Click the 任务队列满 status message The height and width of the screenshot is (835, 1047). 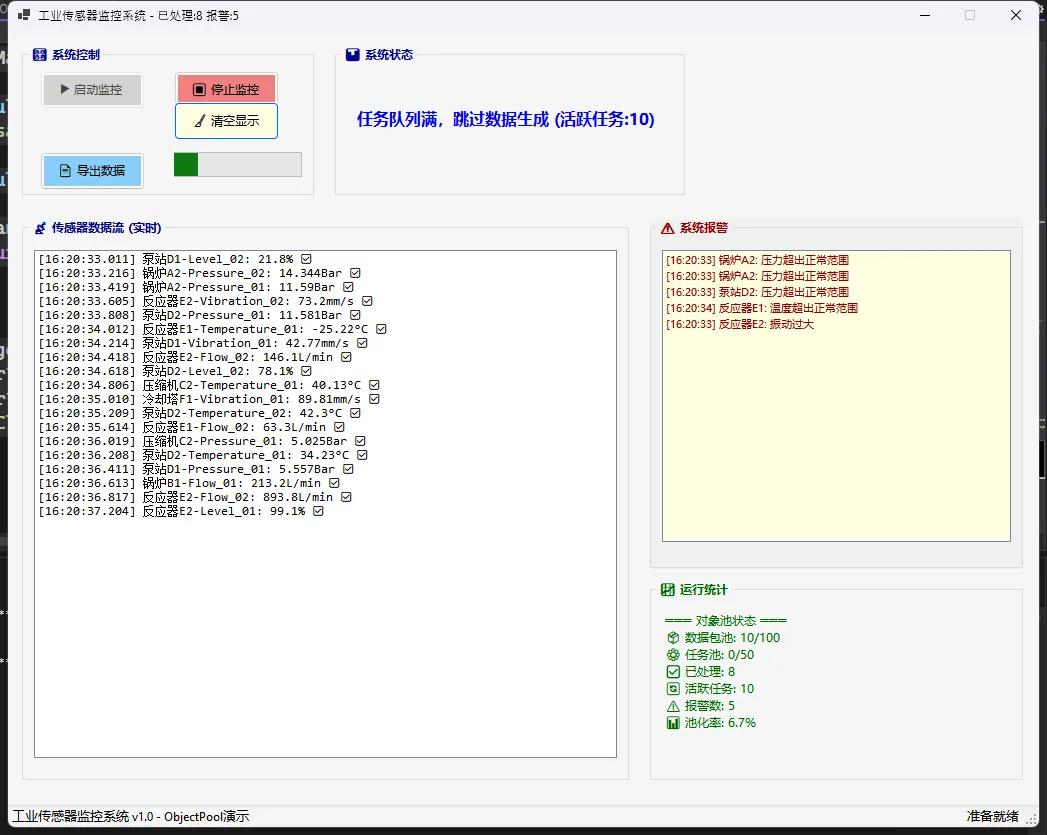pyautogui.click(x=505, y=119)
